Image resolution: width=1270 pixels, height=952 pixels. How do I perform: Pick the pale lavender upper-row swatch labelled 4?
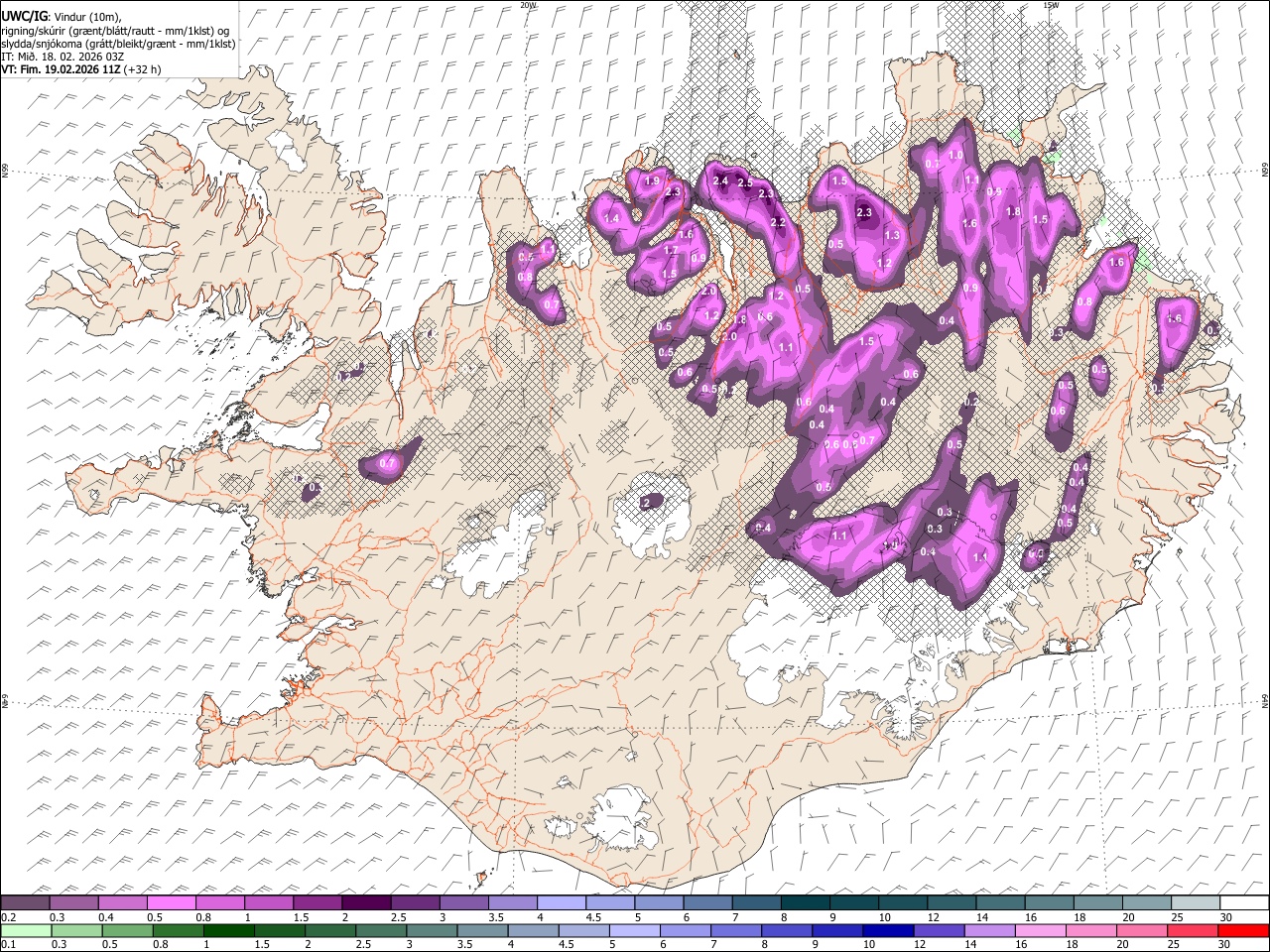coord(560,903)
